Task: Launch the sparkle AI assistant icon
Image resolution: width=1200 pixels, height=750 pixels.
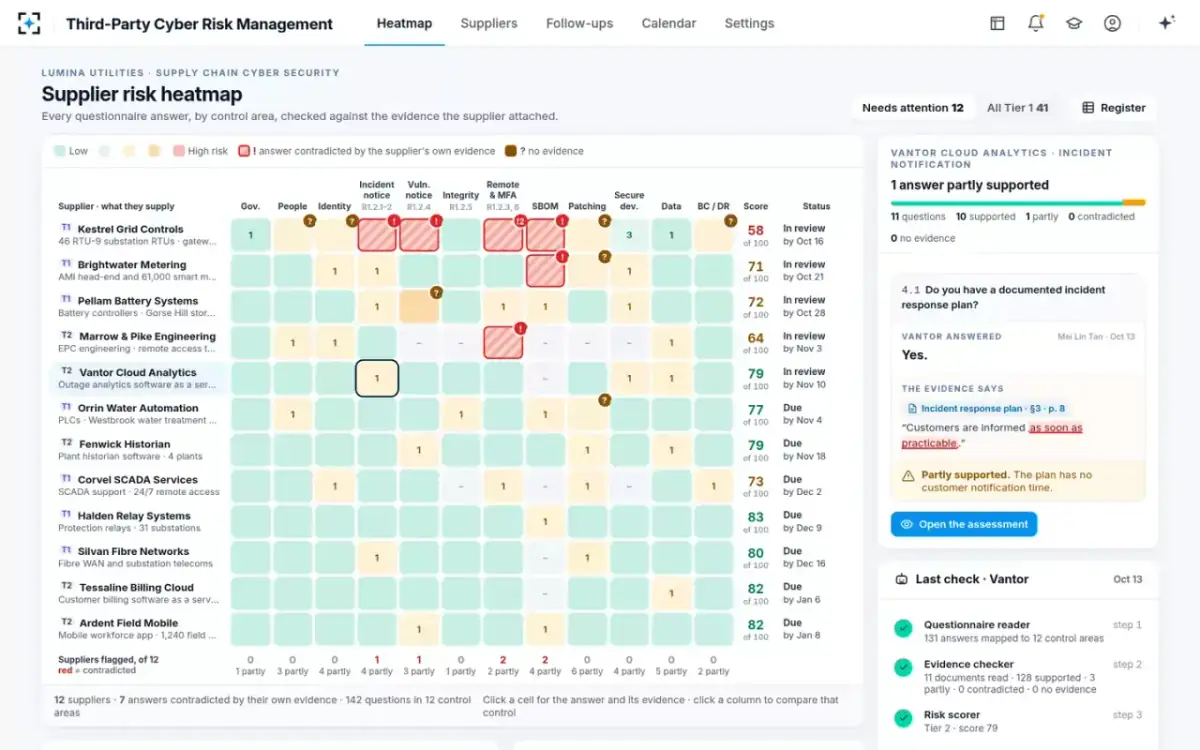Action: 1166,23
